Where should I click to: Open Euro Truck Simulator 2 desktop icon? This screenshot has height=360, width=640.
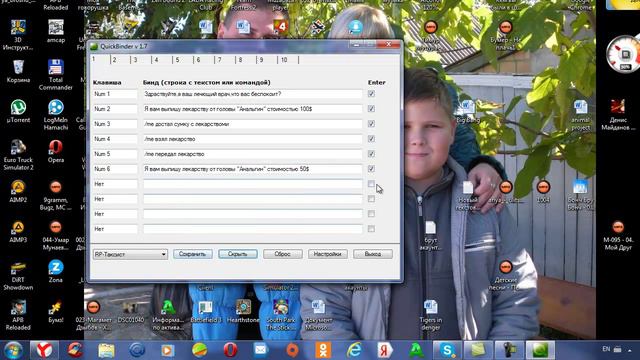18,155
